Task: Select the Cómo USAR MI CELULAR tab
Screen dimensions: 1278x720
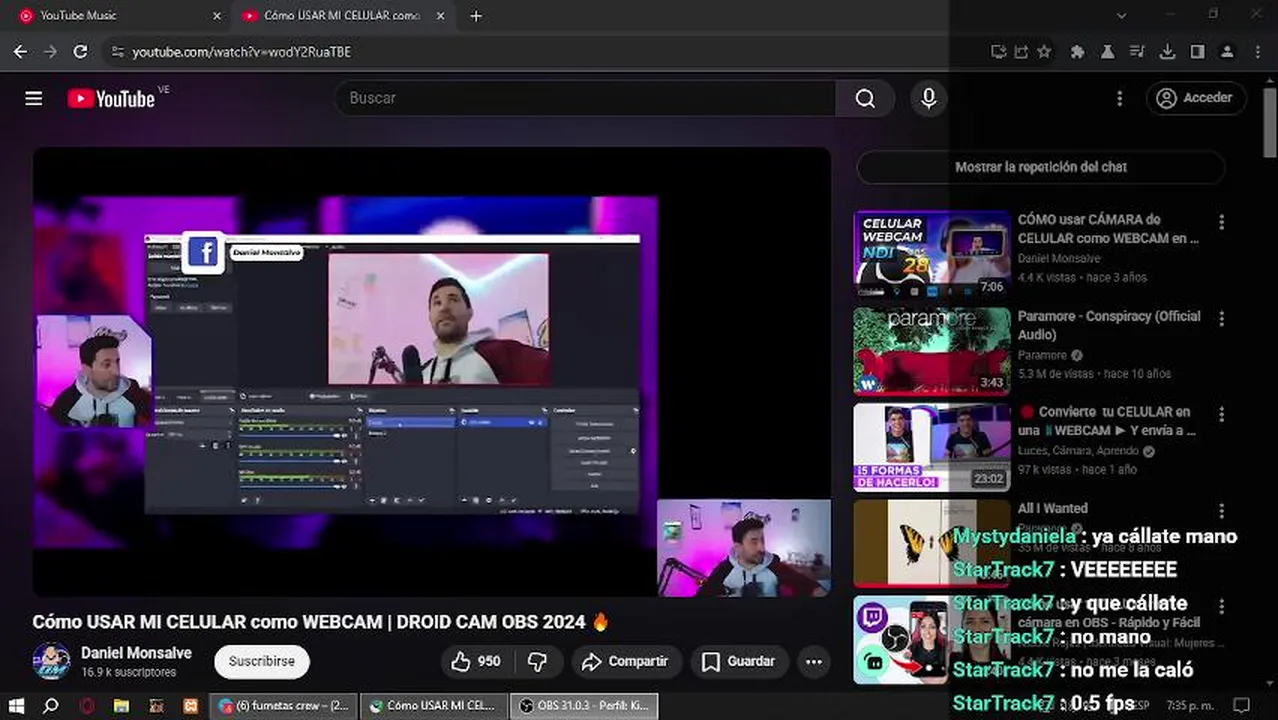Action: [x=344, y=16]
